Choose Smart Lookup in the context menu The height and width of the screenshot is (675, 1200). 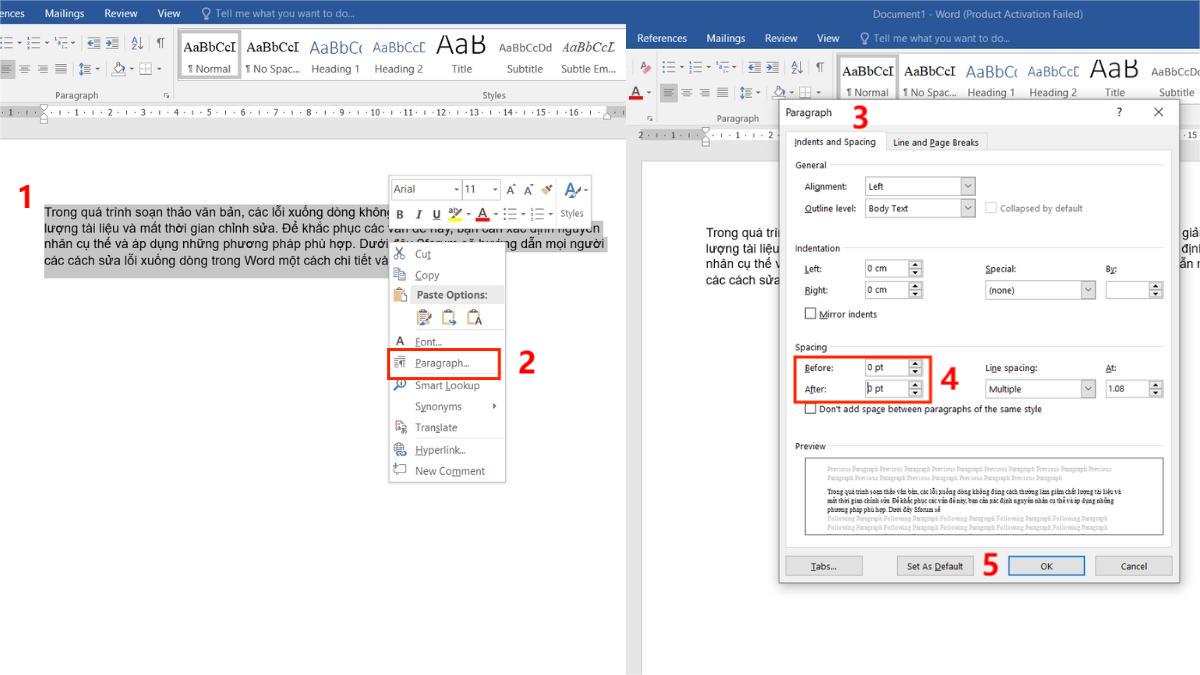tap(447, 385)
